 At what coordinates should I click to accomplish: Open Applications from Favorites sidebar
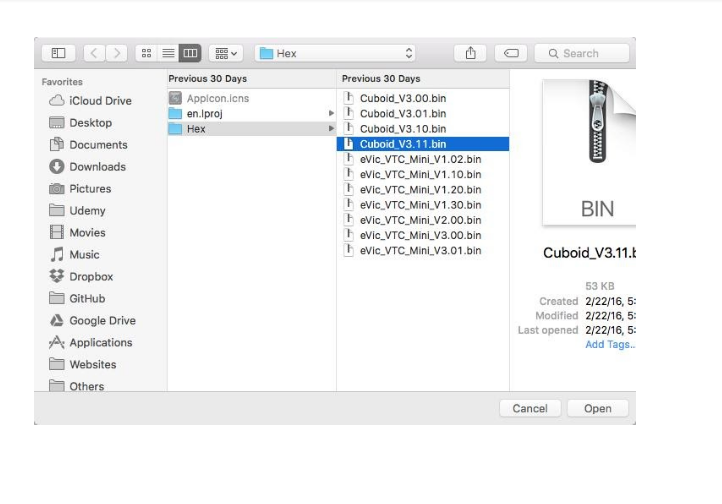[91, 342]
